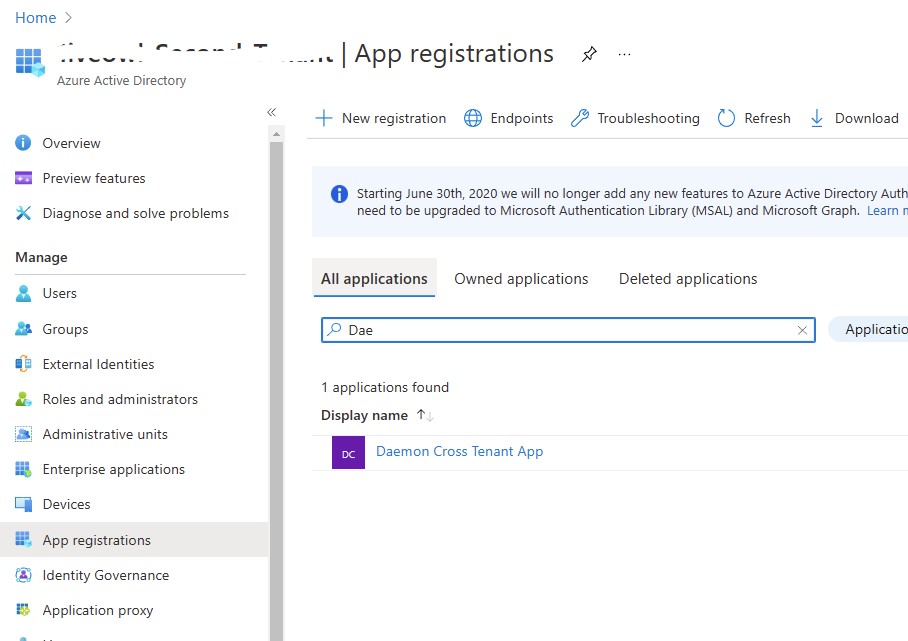
Task: Switch to Deleted applications tab
Action: (x=688, y=279)
